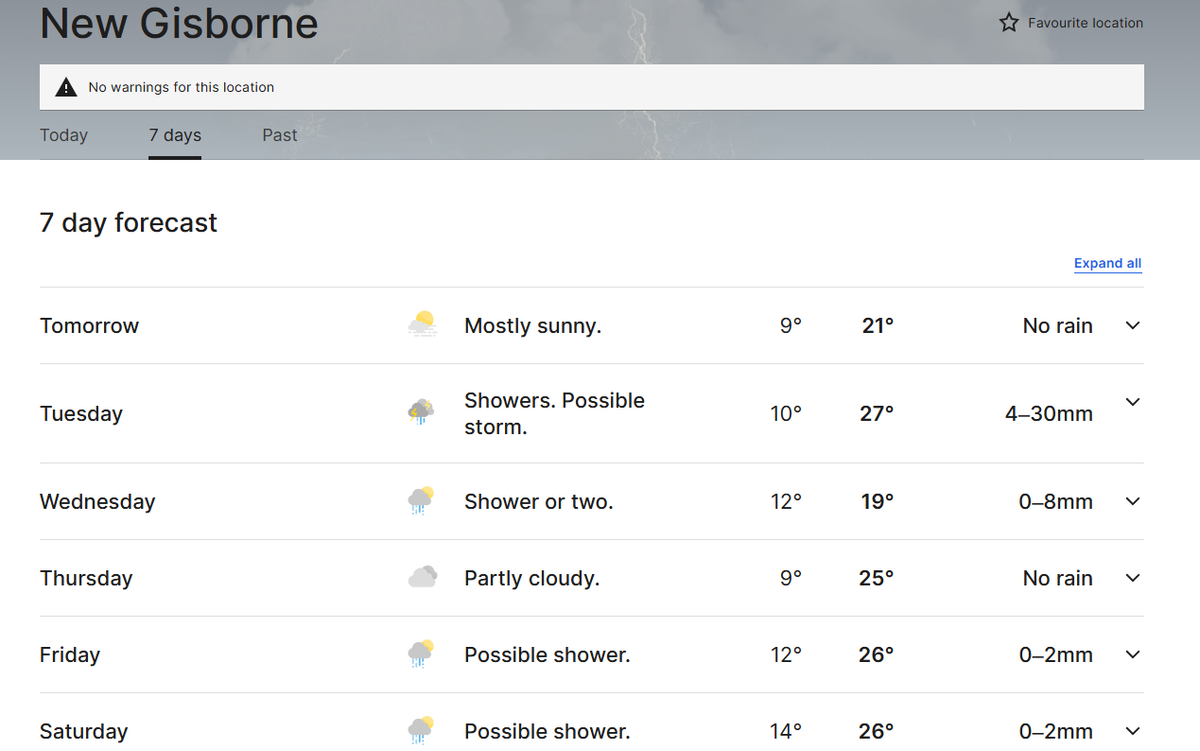Screen dimensions: 1200x751
Task: Click the Expand all link
Action: [x=1107, y=263]
